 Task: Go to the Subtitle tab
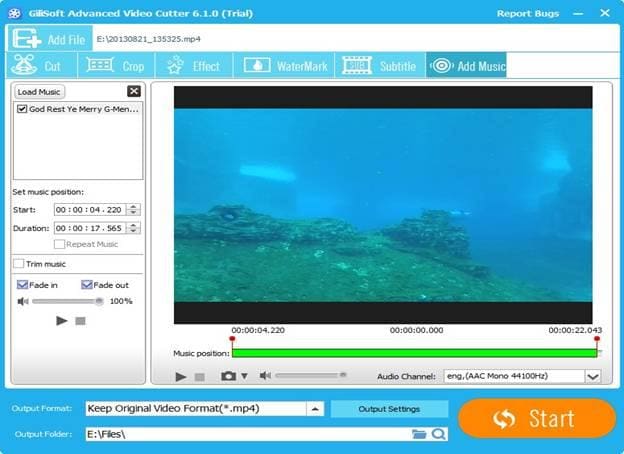click(380, 65)
